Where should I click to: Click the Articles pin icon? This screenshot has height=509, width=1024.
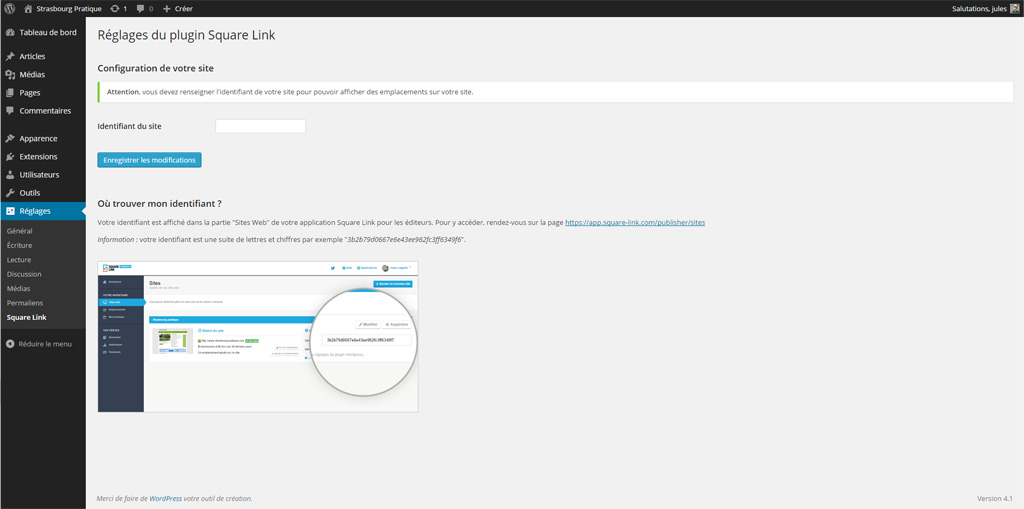pyautogui.click(x=10, y=56)
